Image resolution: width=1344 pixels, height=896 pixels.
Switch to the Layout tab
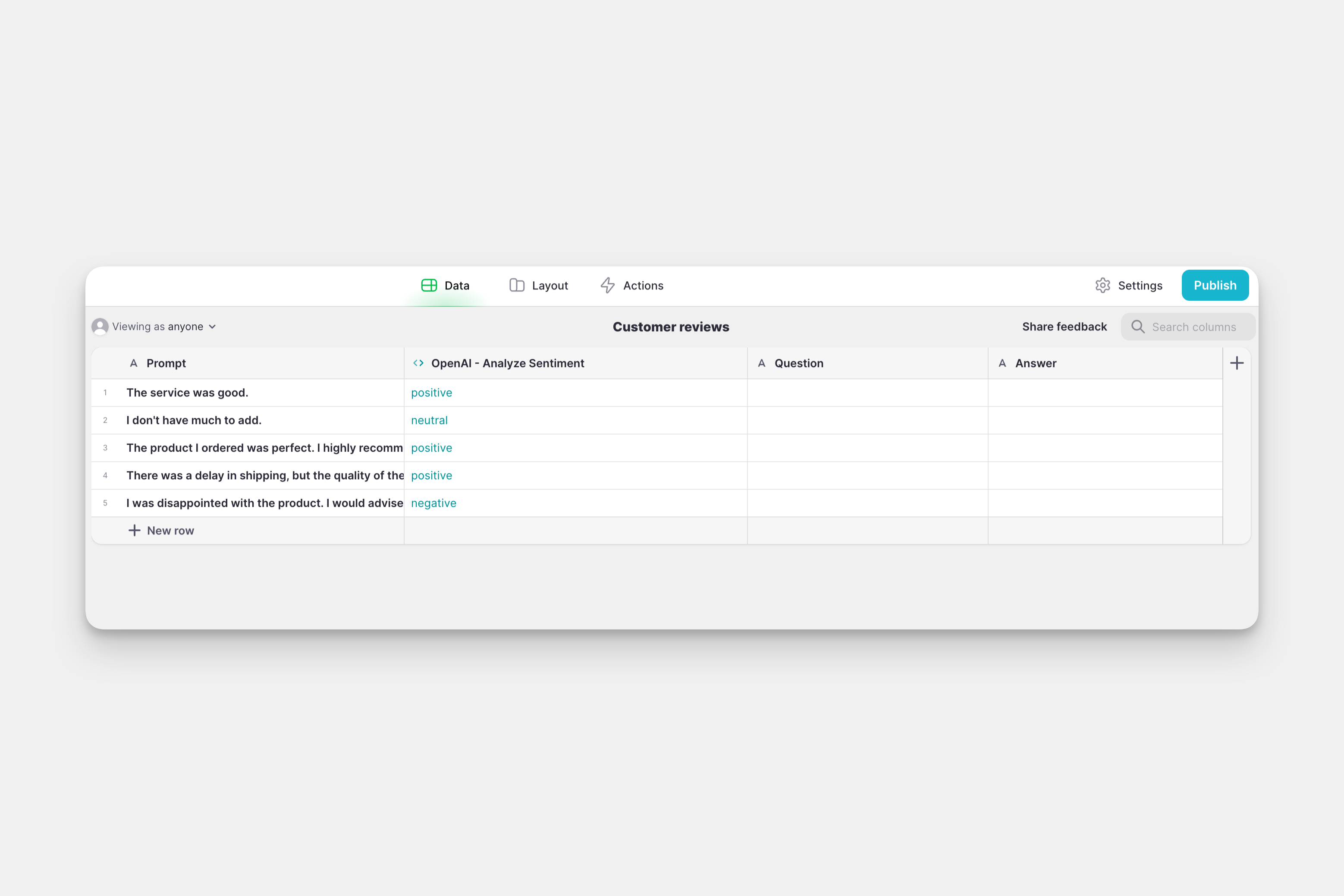coord(539,285)
